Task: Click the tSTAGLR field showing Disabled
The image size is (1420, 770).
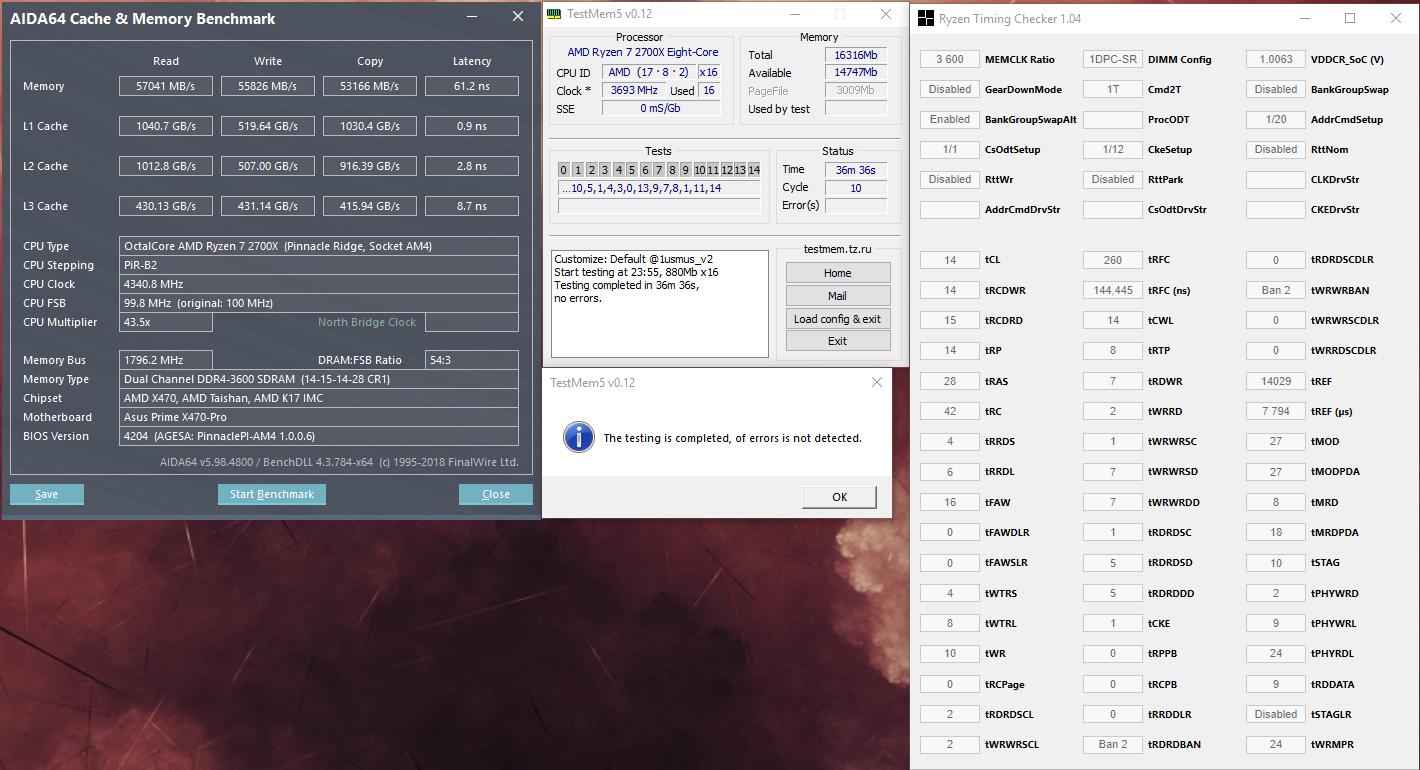Action: pos(1276,715)
